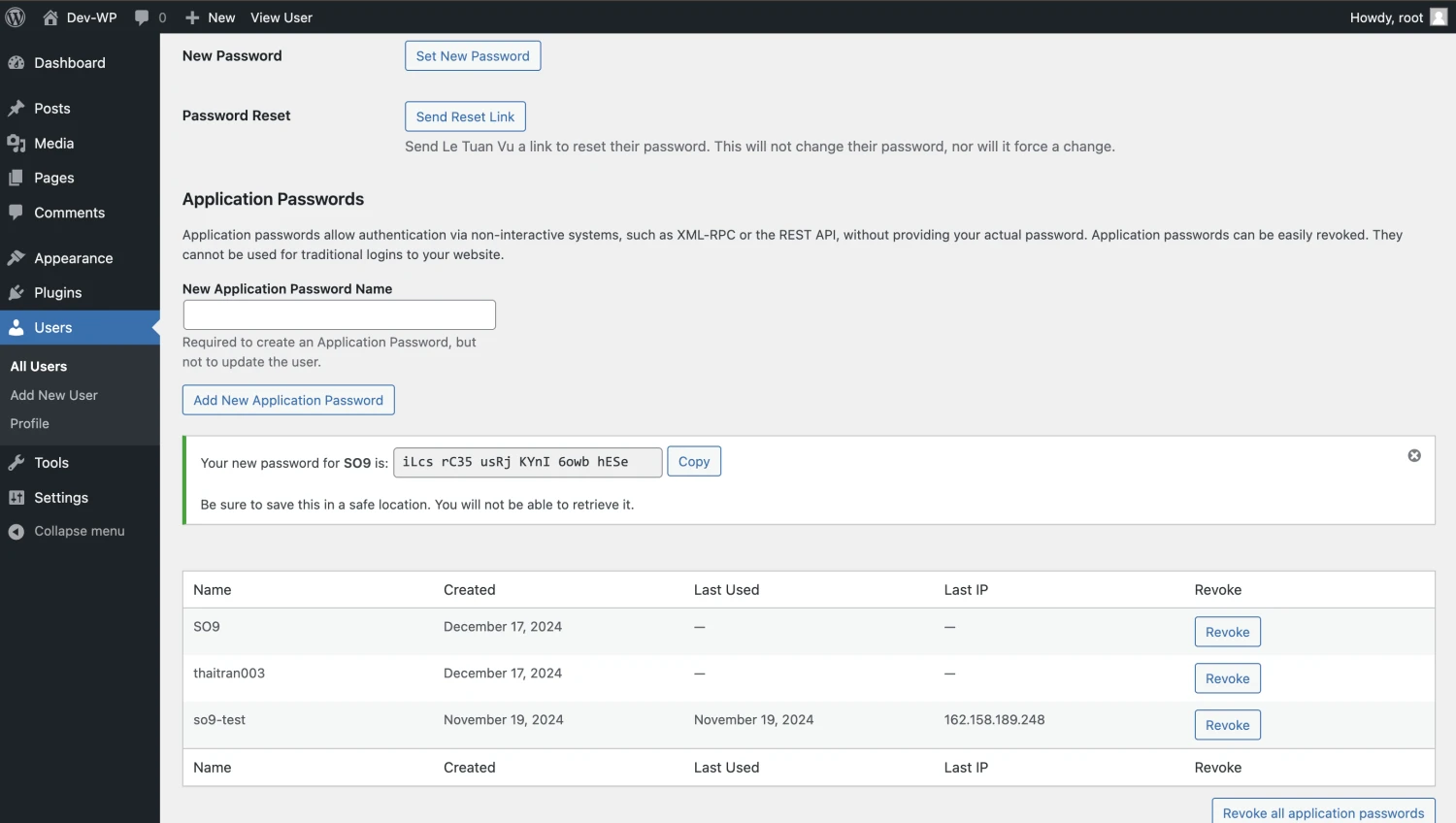
Task: Dismiss the new password notice
Action: (x=1414, y=456)
